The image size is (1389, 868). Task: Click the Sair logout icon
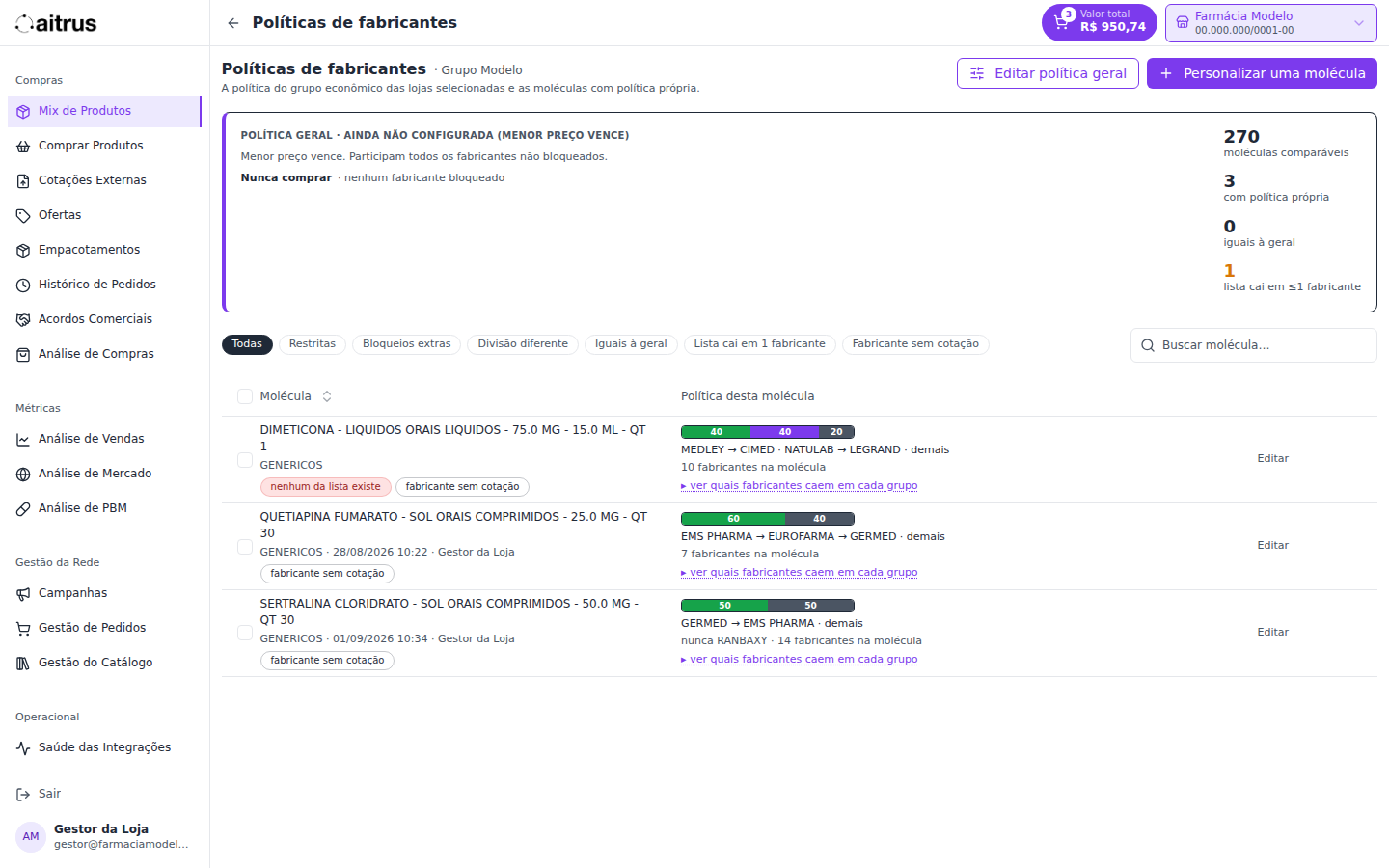[x=23, y=795]
